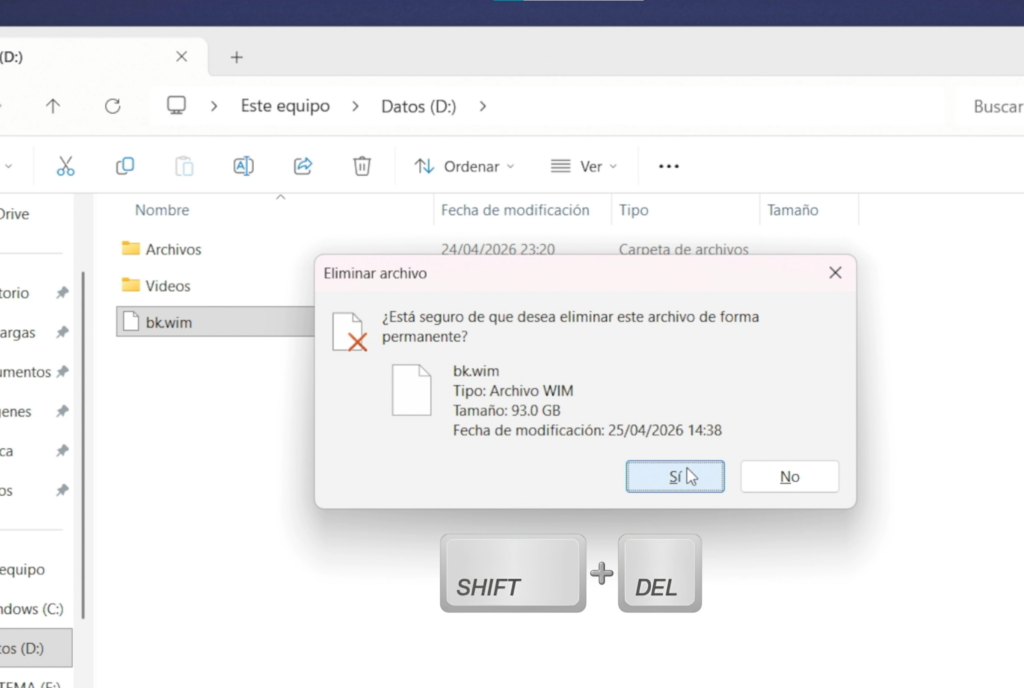Click the Cut scissors icon
Image resolution: width=1024 pixels, height=688 pixels.
[x=66, y=166]
